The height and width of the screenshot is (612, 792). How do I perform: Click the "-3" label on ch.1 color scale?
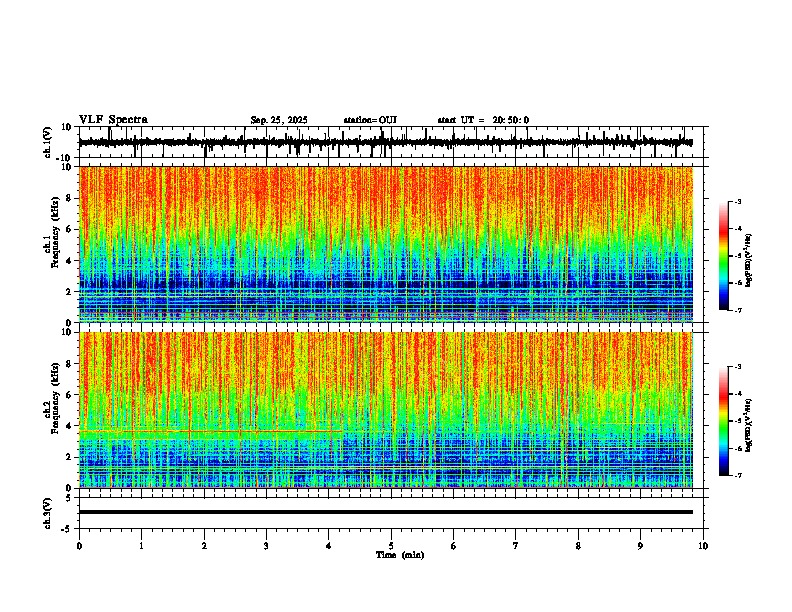point(737,202)
